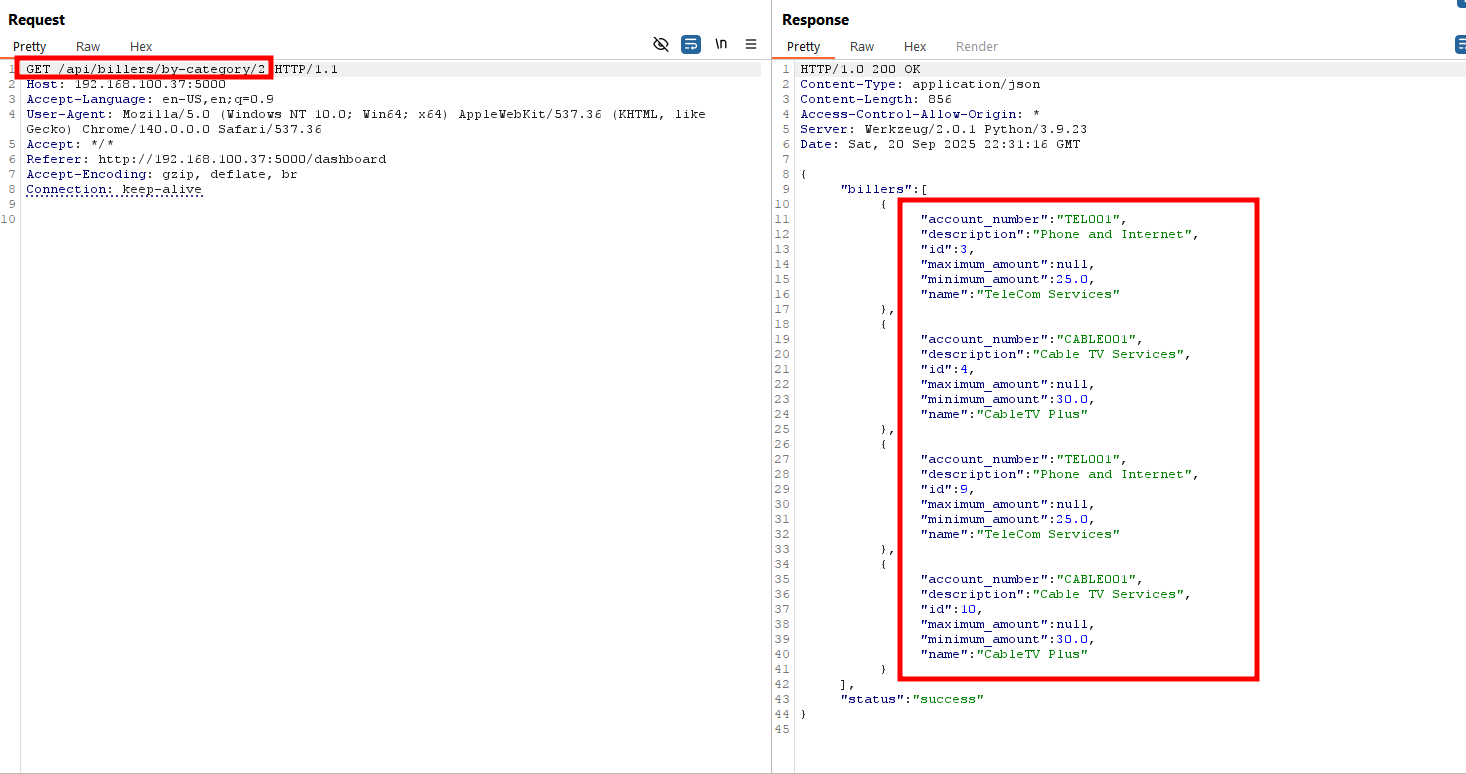Switch Request view to Raw tab
Image resolution: width=1466 pixels, height=774 pixels.
(x=88, y=47)
